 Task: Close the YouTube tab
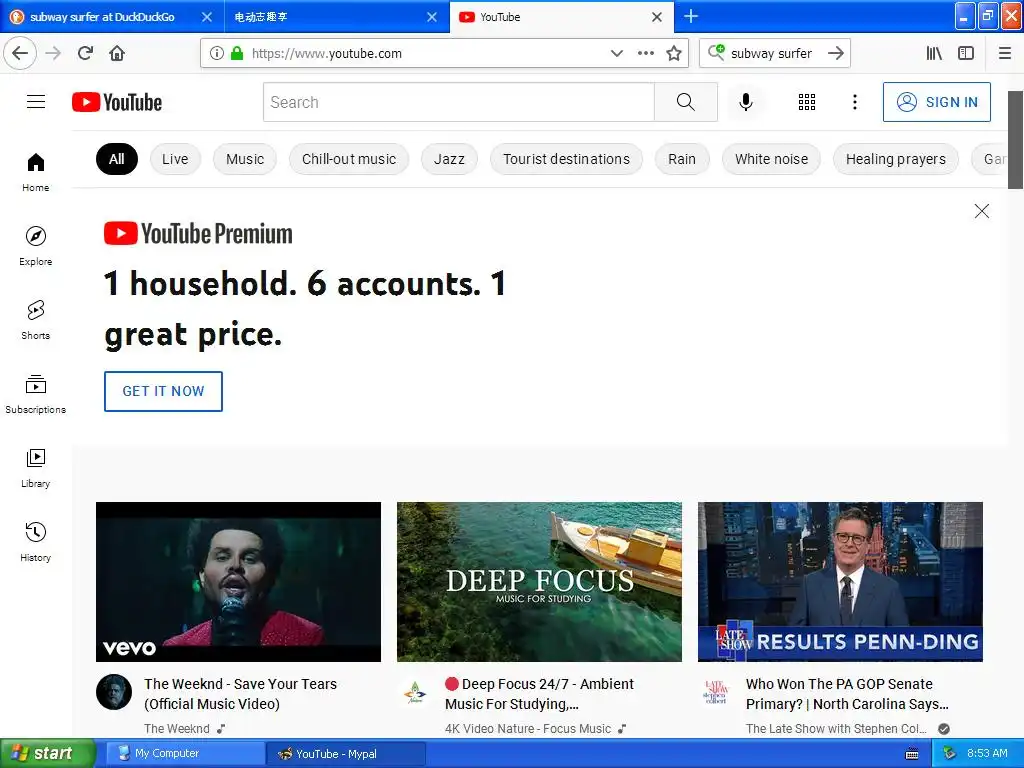click(657, 17)
